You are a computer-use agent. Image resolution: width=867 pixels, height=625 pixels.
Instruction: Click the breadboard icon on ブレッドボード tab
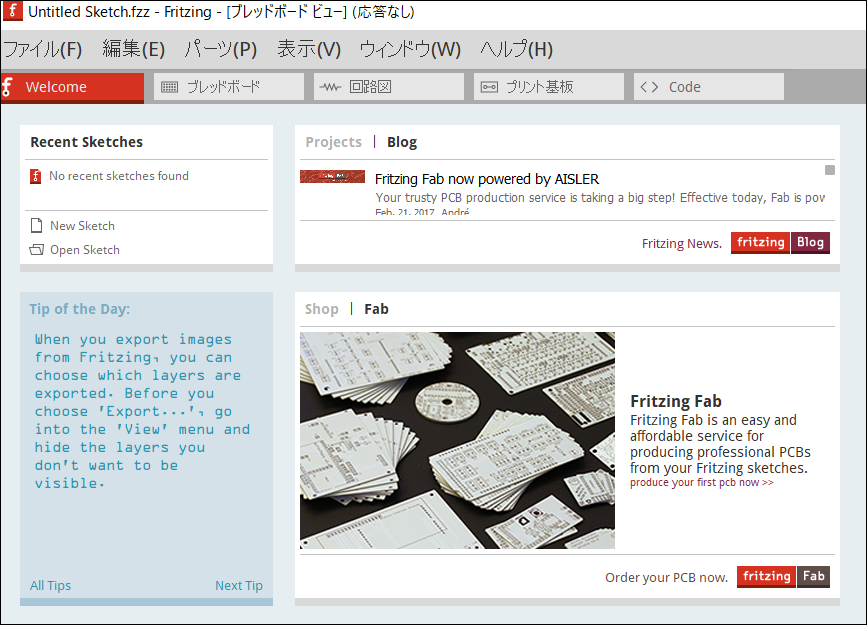click(169, 87)
